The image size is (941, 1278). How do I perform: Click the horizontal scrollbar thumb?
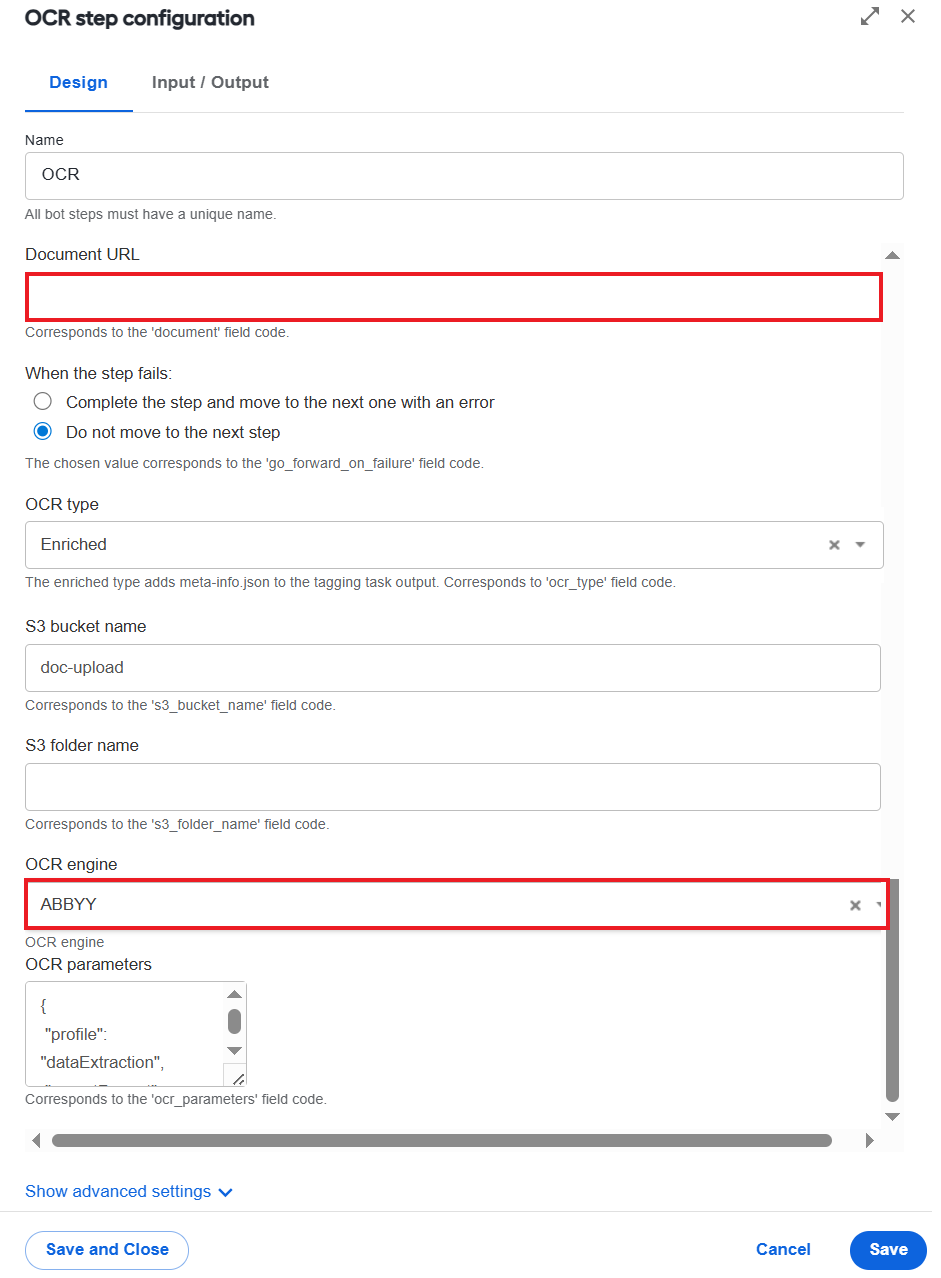[442, 1140]
